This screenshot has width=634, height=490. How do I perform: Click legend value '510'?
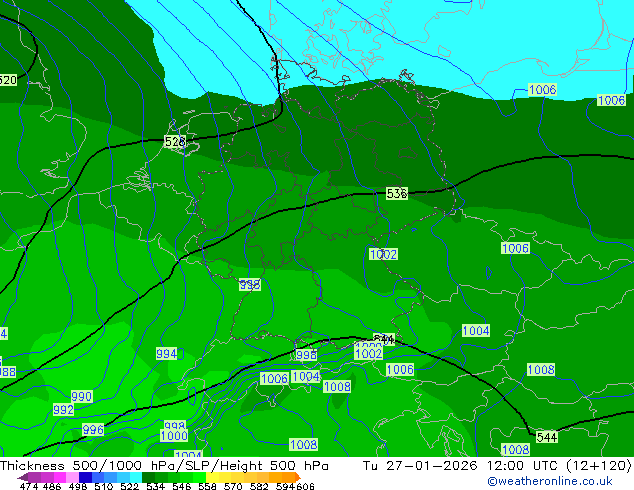pyautogui.click(x=104, y=486)
